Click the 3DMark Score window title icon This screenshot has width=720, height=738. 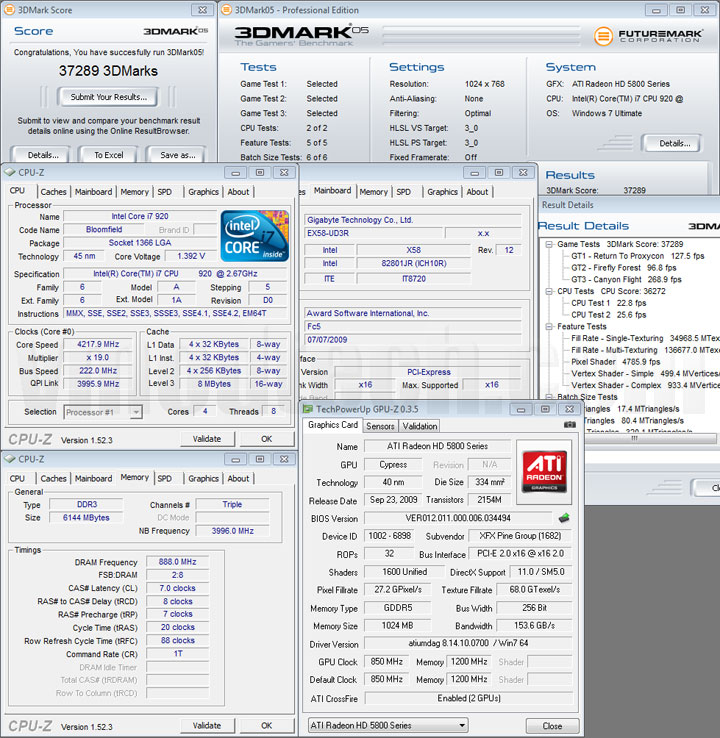click(9, 9)
